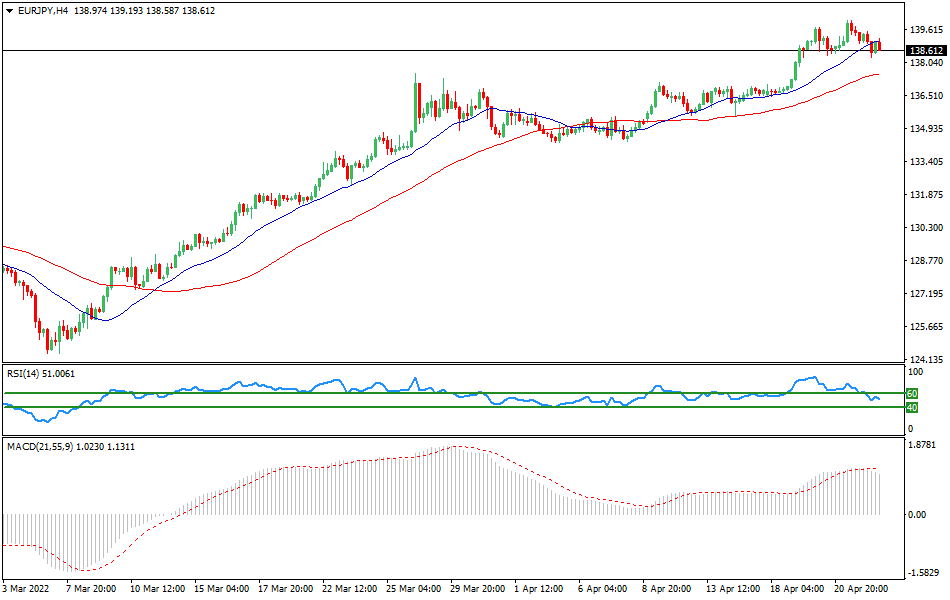
Task: Click the RSI subwindow upper boundary line
Action: (x=450, y=362)
